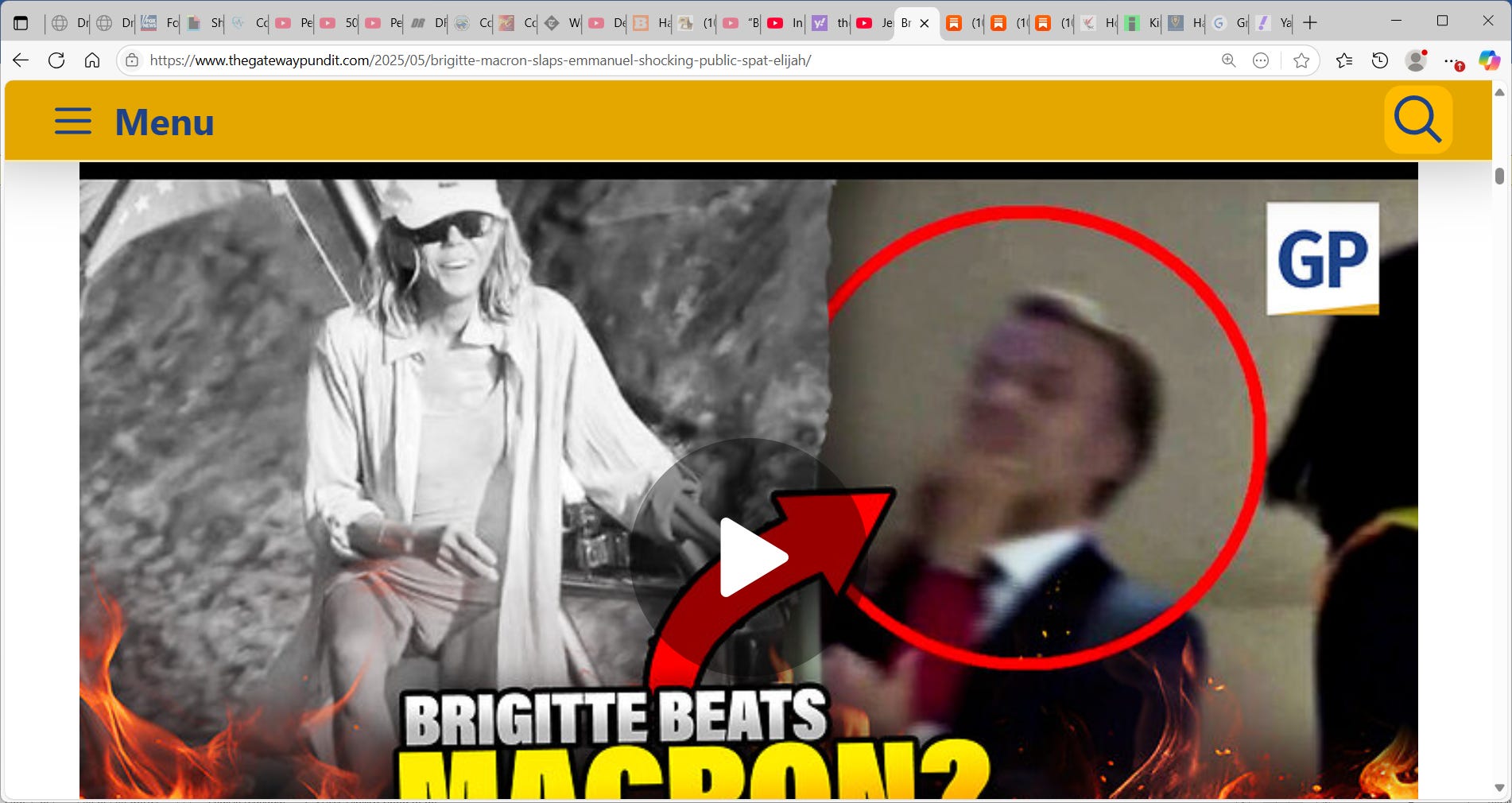
Task: Switch to the Fox News tab
Action: point(159,23)
